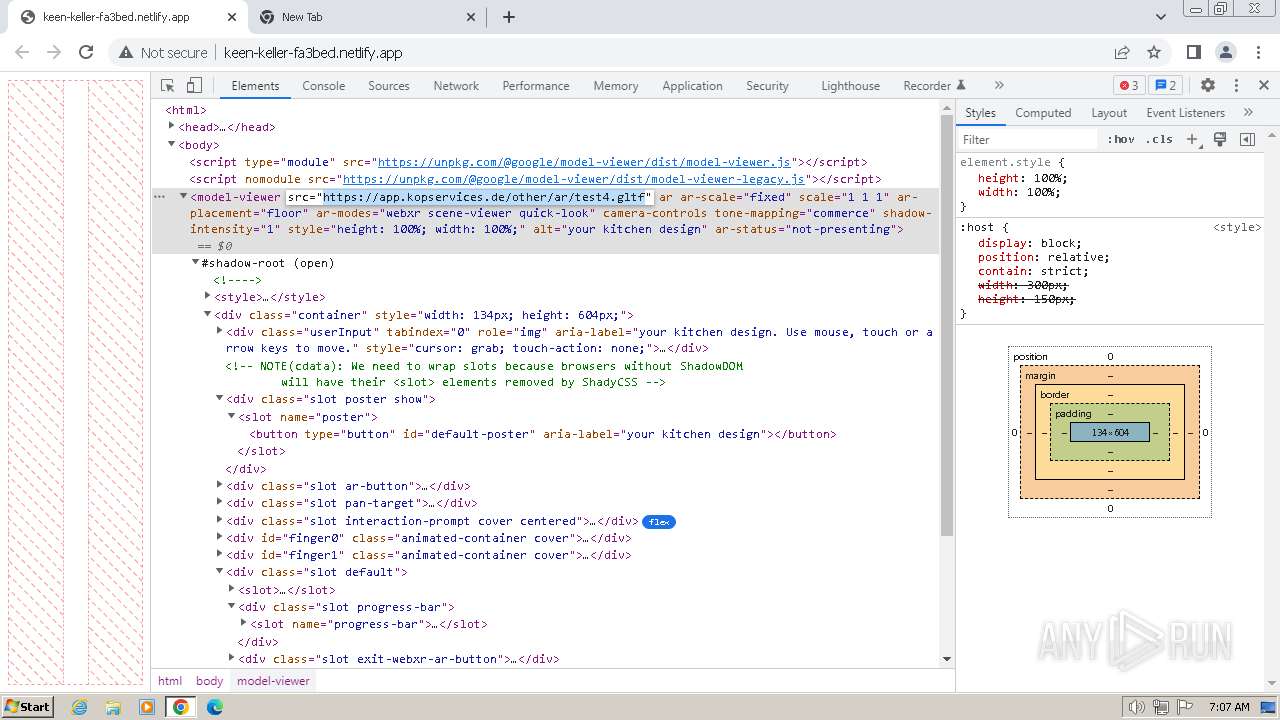The width and height of the screenshot is (1280, 720).
Task: Reload the page with refresh icon
Action: click(86, 52)
